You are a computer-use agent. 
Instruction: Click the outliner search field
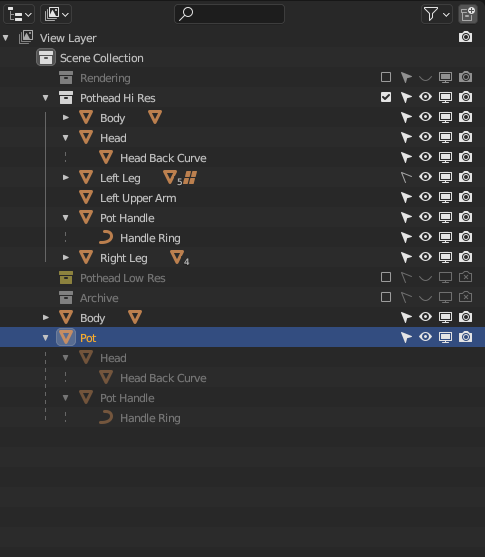pyautogui.click(x=229, y=14)
